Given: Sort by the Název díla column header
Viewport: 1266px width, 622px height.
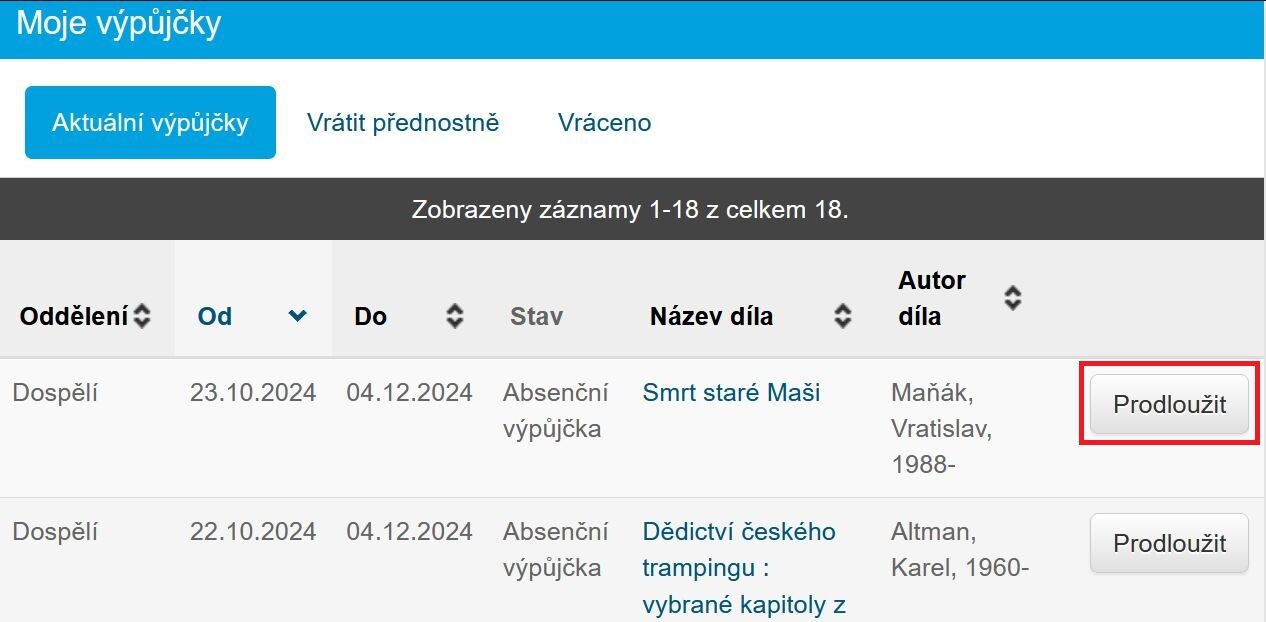Looking at the screenshot, I should [x=711, y=317].
